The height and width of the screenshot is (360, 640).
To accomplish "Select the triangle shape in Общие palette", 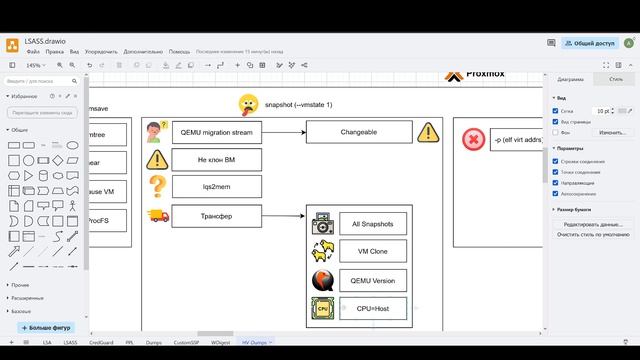I will click(x=28, y=176).
